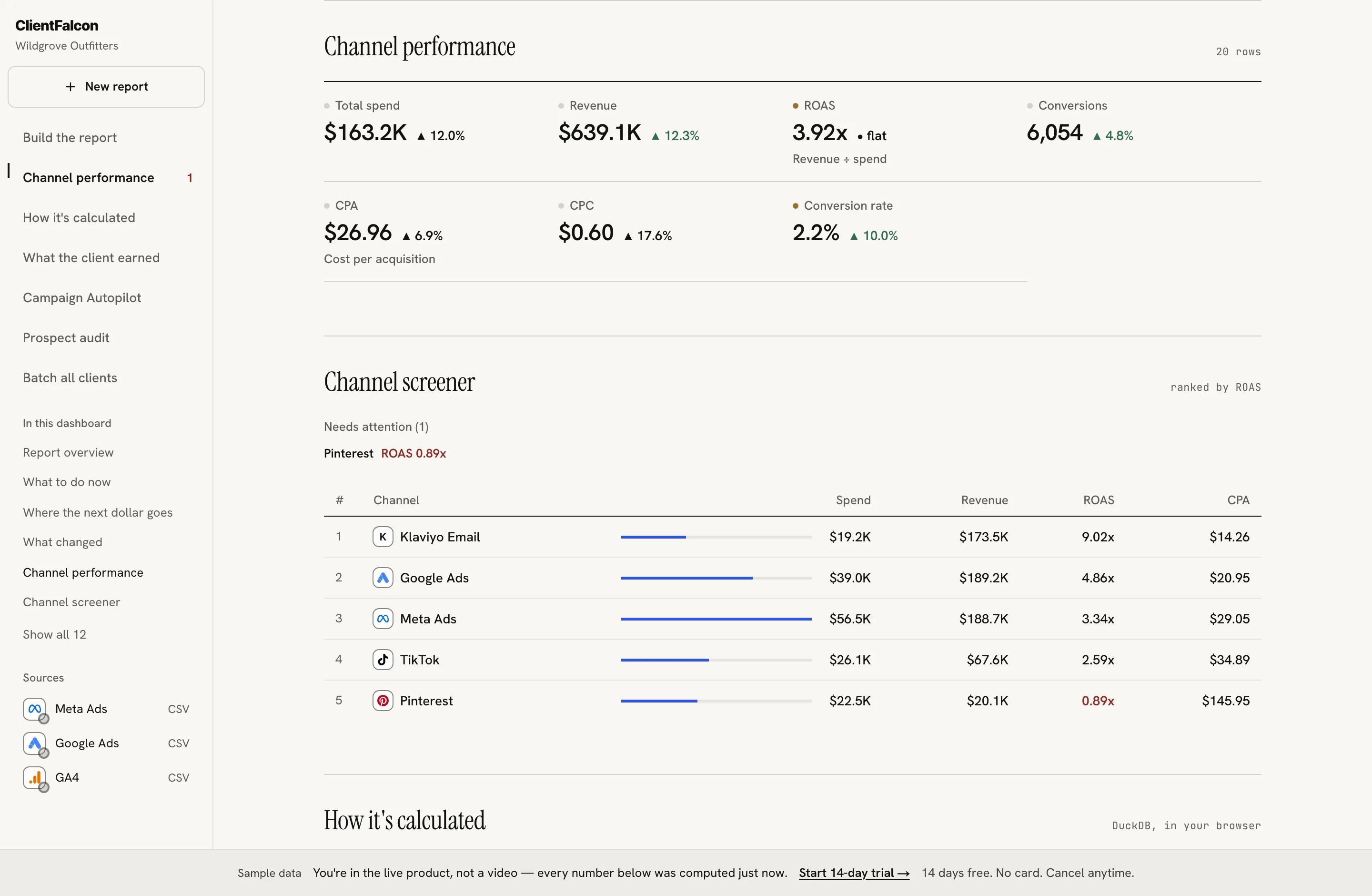Expand the list with Show all 12
Viewport: 1372px width, 896px height.
point(55,634)
